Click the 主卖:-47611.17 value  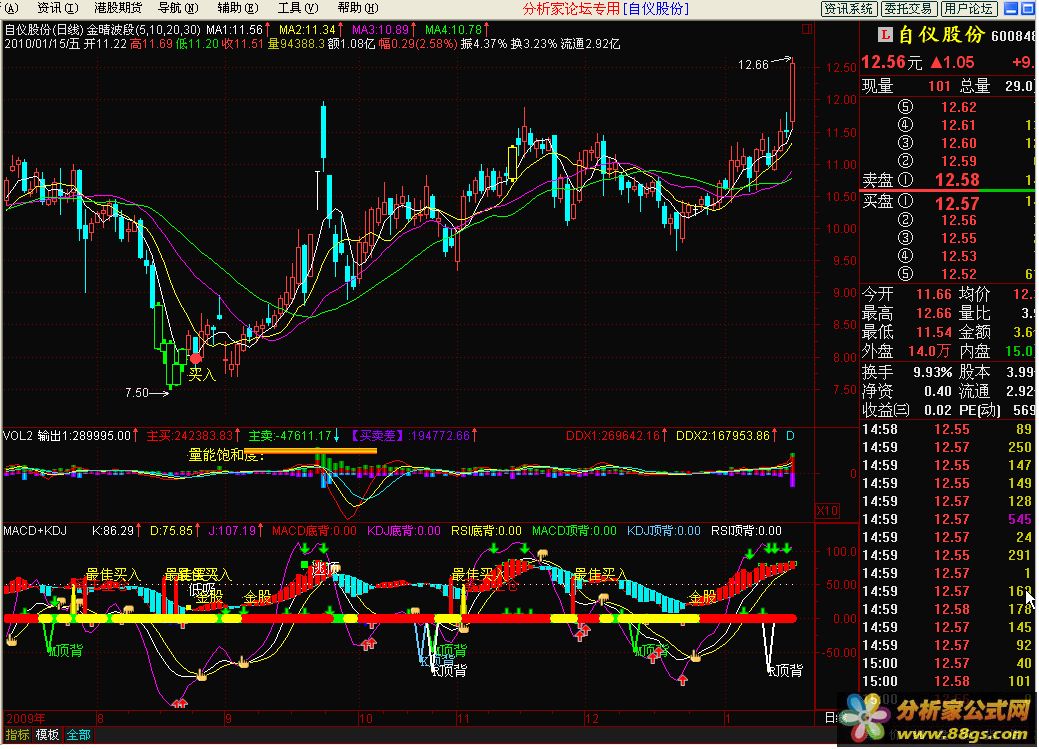pyautogui.click(x=290, y=436)
